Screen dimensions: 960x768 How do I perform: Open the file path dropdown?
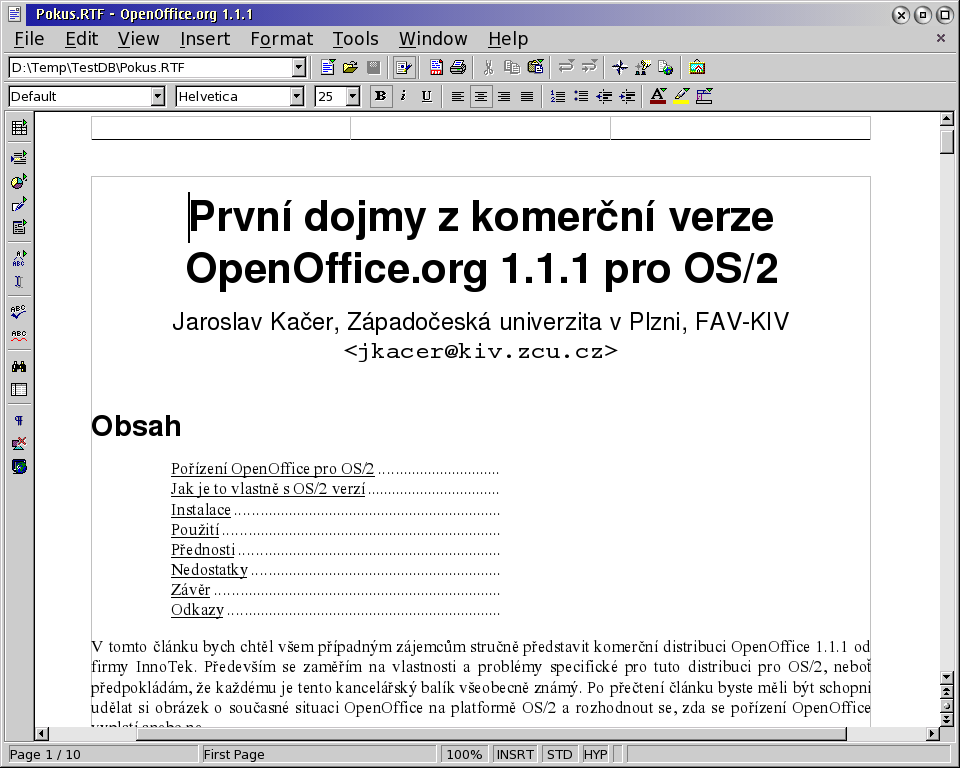pos(298,67)
